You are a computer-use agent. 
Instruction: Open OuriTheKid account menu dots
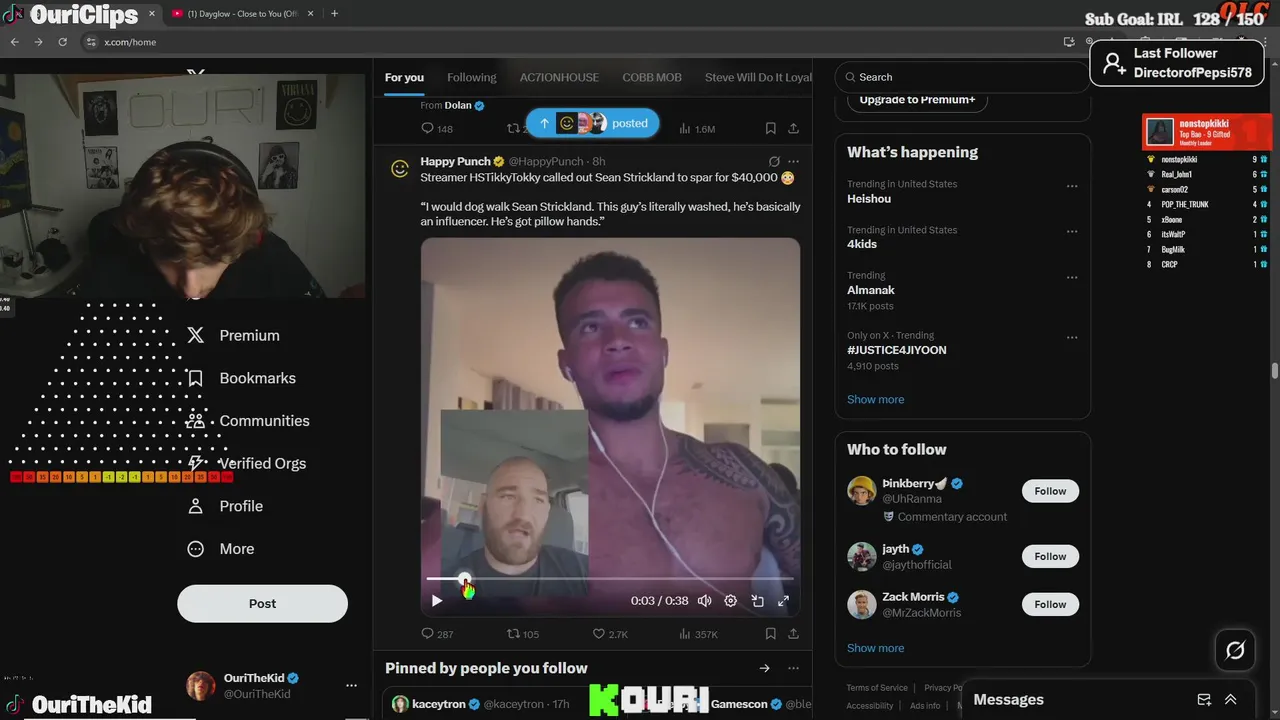351,686
